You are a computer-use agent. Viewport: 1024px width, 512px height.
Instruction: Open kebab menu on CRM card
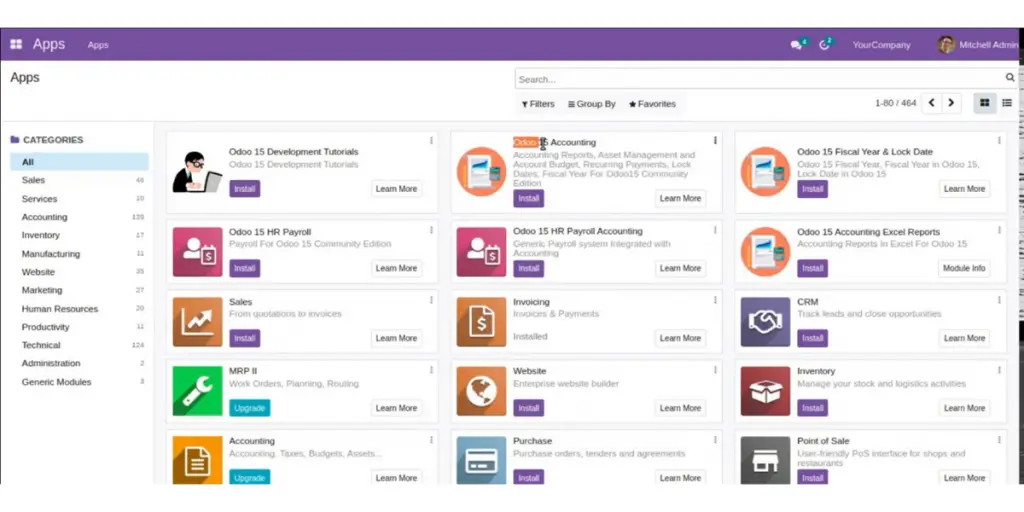[x=999, y=300]
